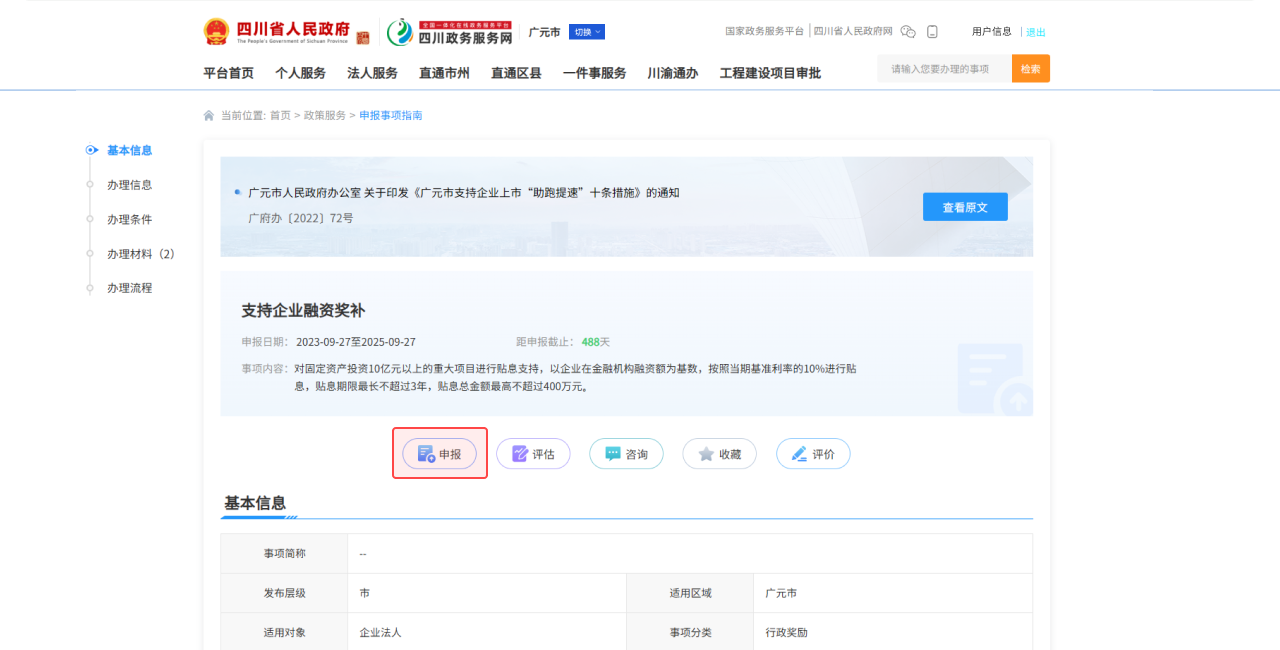This screenshot has height=650, width=1280.
Task: Open 咨询 consultation chat button
Action: (x=626, y=454)
